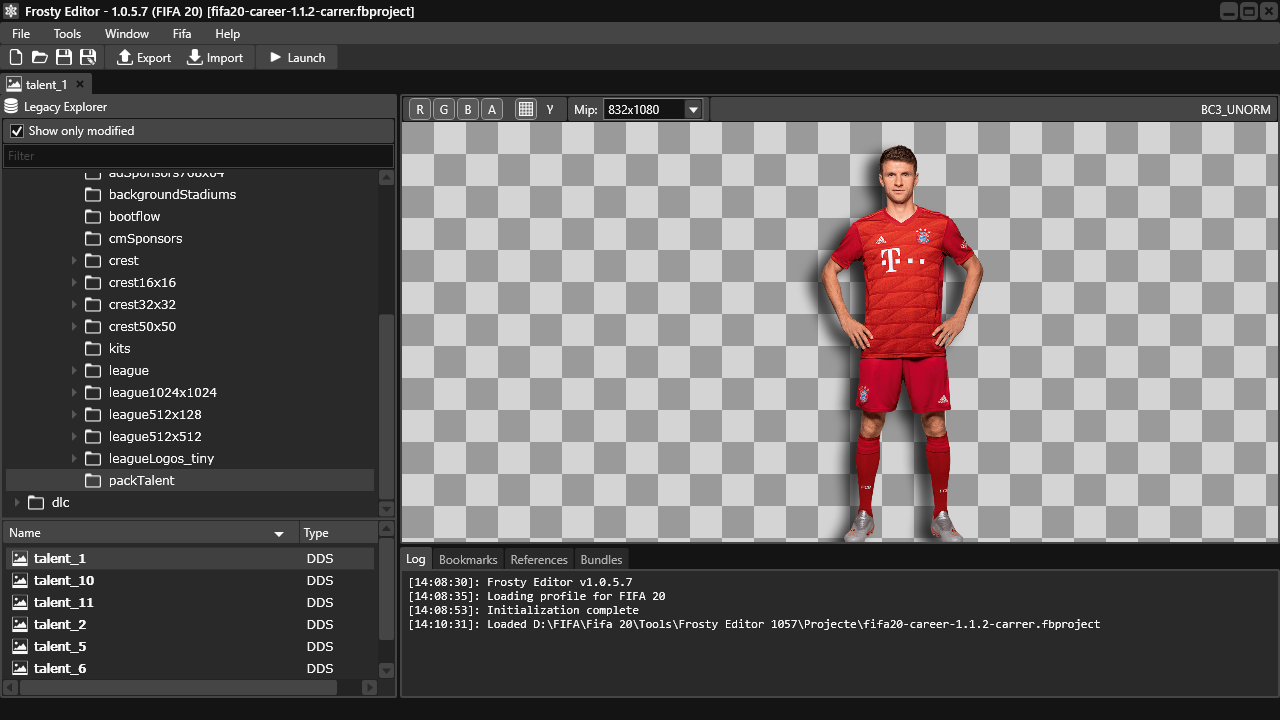Expand the league folder

click(x=74, y=371)
